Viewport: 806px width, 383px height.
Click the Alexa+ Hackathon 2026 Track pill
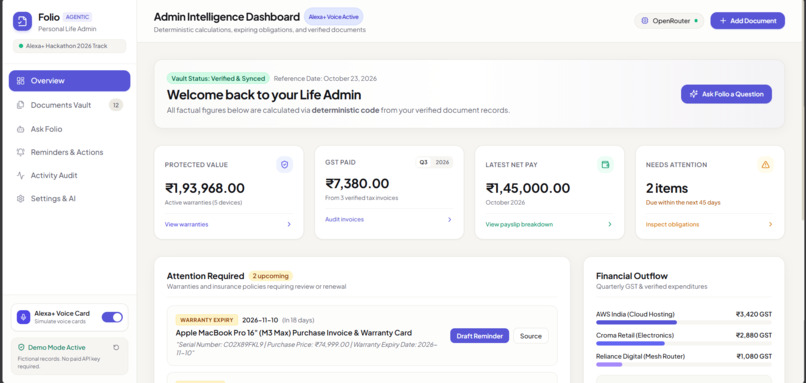(69, 46)
